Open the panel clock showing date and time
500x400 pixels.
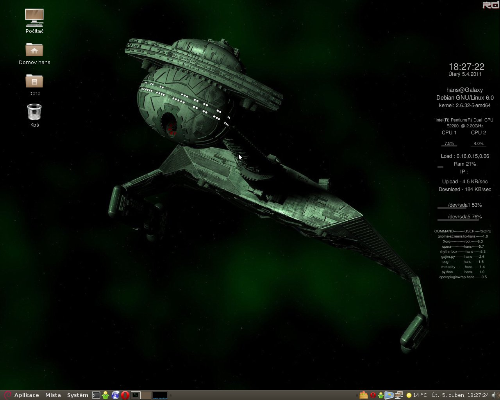click(x=460, y=395)
